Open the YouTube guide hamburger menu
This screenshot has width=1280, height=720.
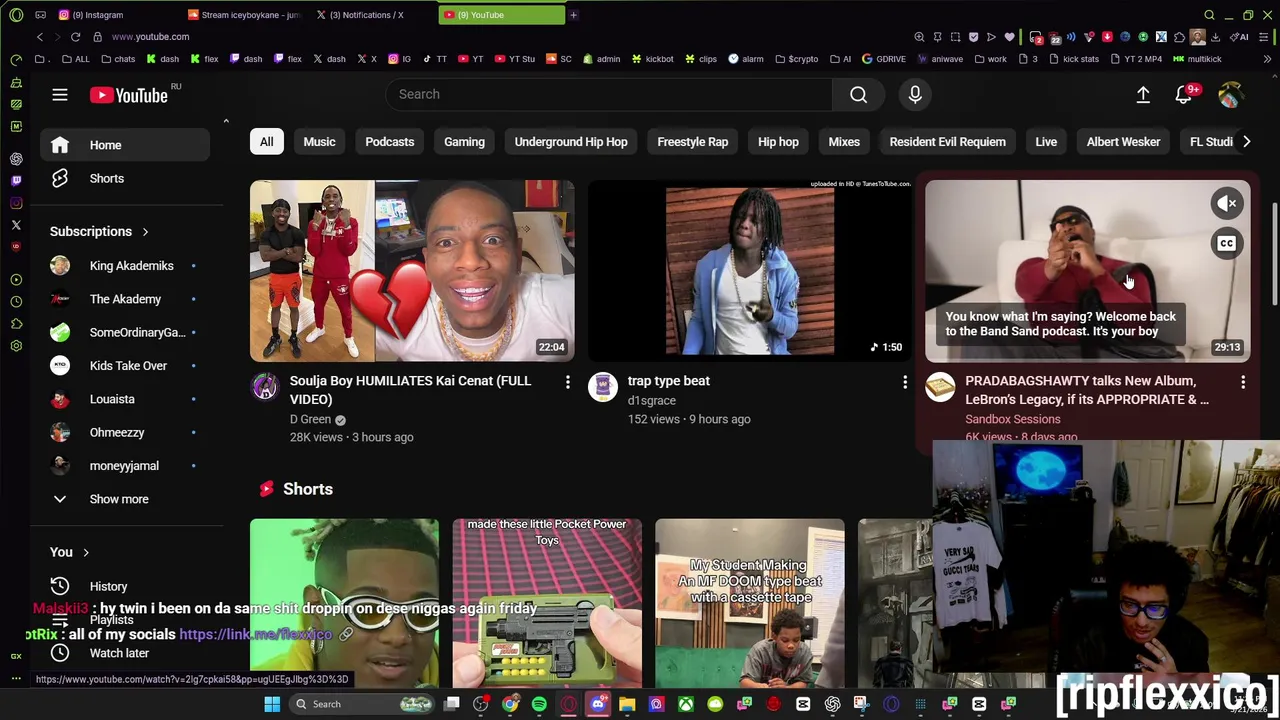pyautogui.click(x=60, y=95)
